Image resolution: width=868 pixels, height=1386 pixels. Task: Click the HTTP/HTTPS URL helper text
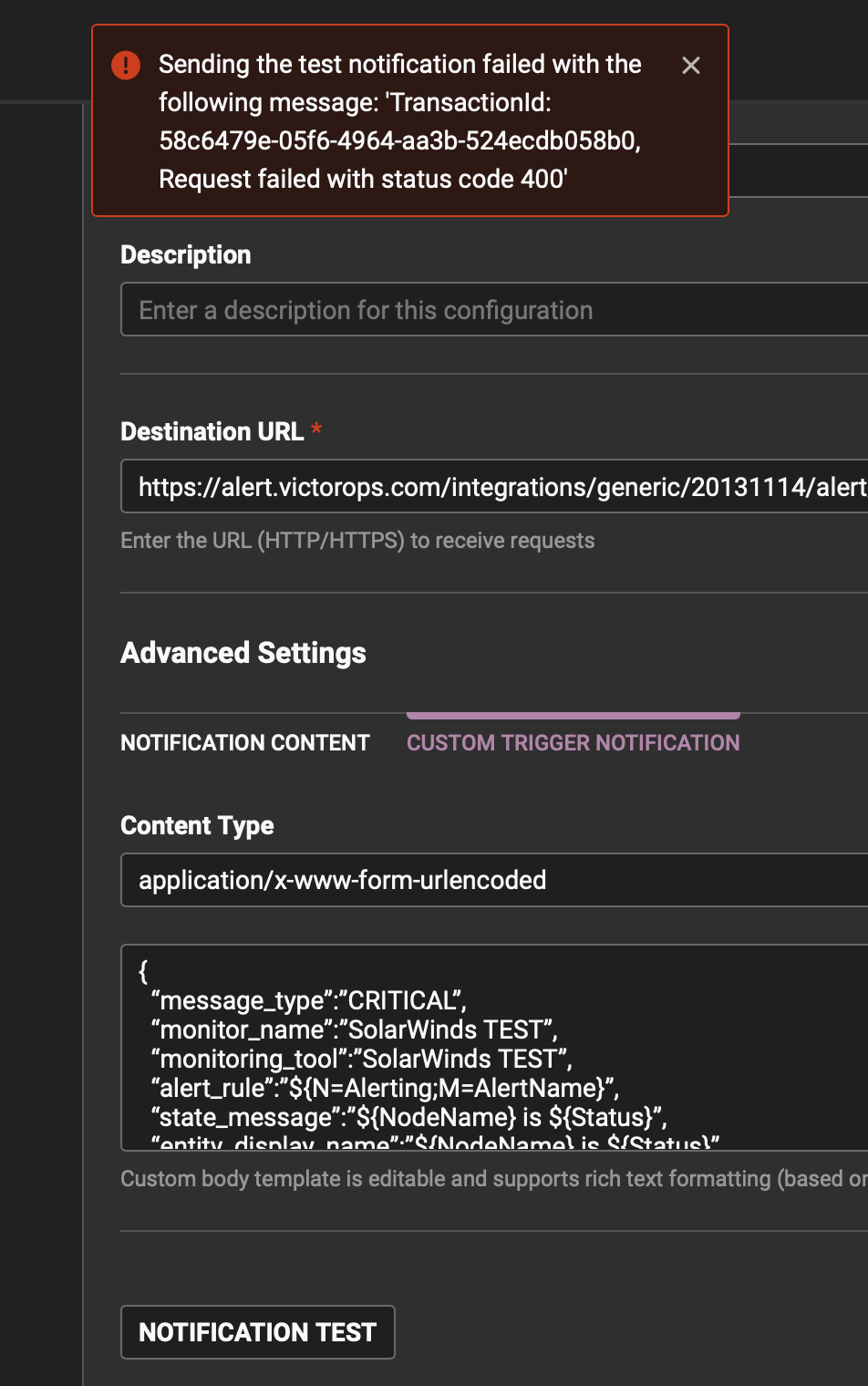click(x=357, y=541)
